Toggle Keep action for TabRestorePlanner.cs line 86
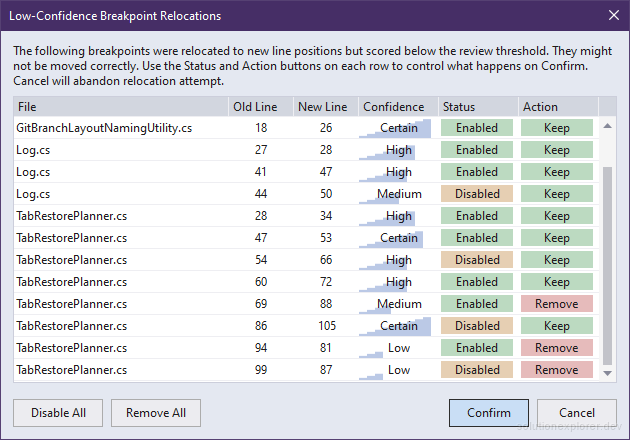630x440 pixels. pos(556,326)
